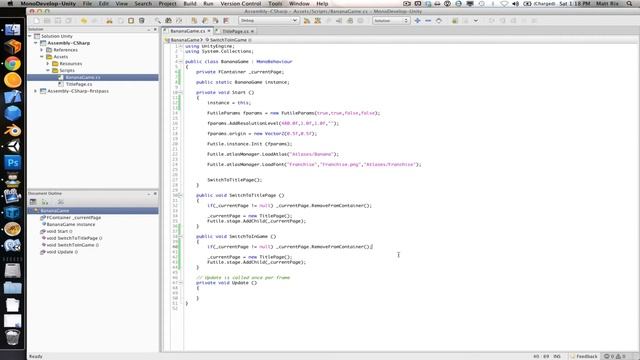Image resolution: width=640 pixels, height=360 pixels.
Task: Select 'void SwitchToInGame ()' in outline
Action: 69,245
